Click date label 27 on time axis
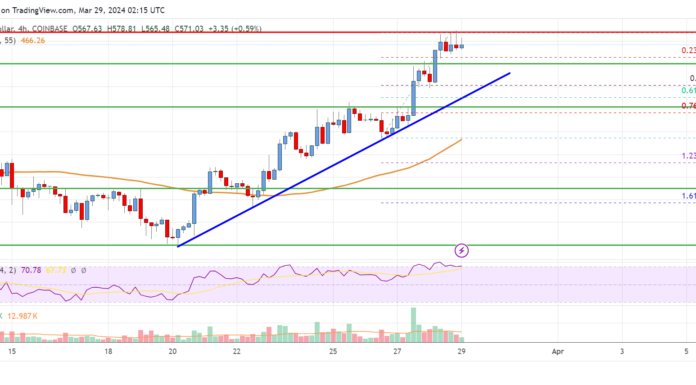696x385 pixels. tap(397, 351)
